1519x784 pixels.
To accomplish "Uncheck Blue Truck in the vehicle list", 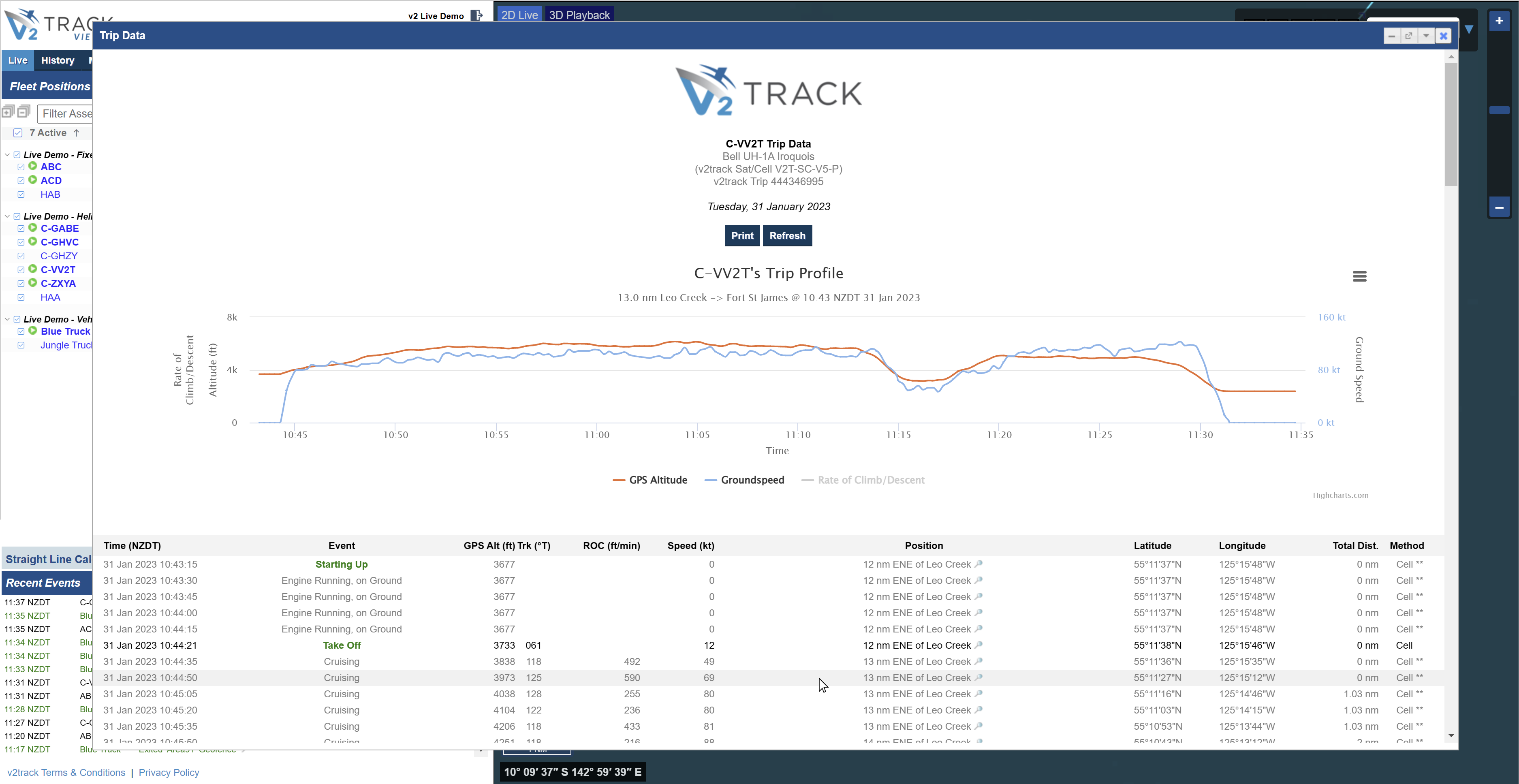I will tap(21, 331).
